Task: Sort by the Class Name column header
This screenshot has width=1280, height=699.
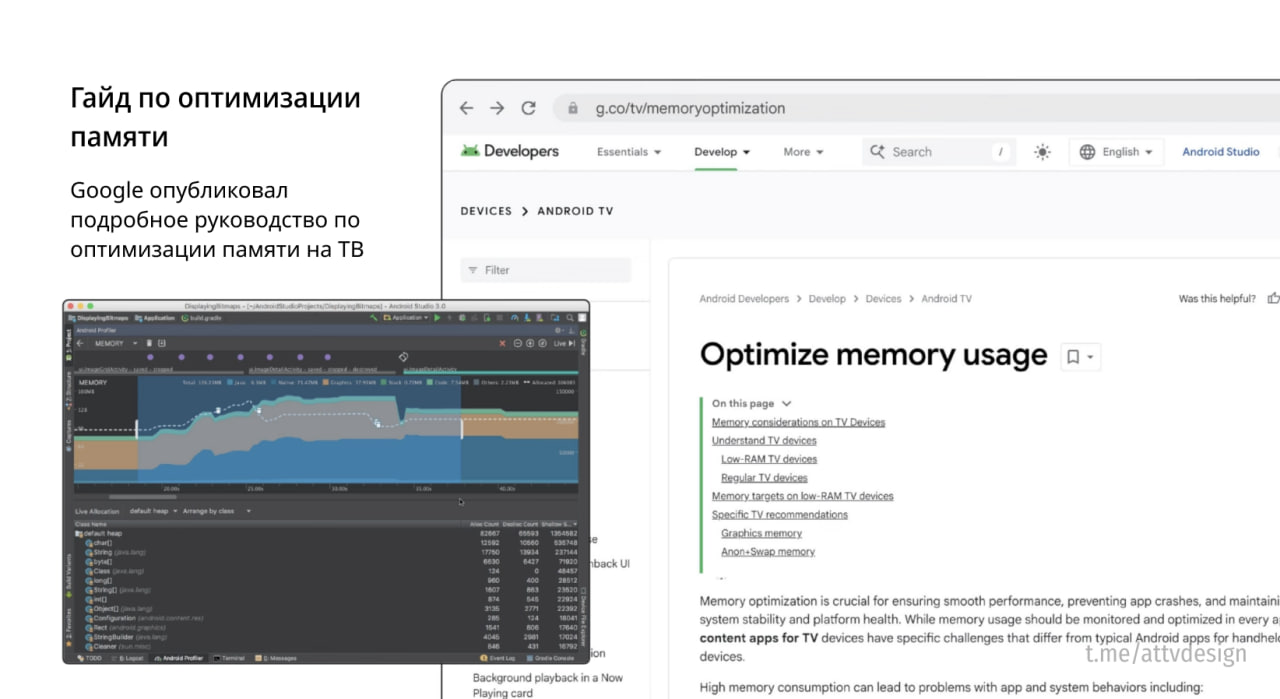Action: coord(268,524)
